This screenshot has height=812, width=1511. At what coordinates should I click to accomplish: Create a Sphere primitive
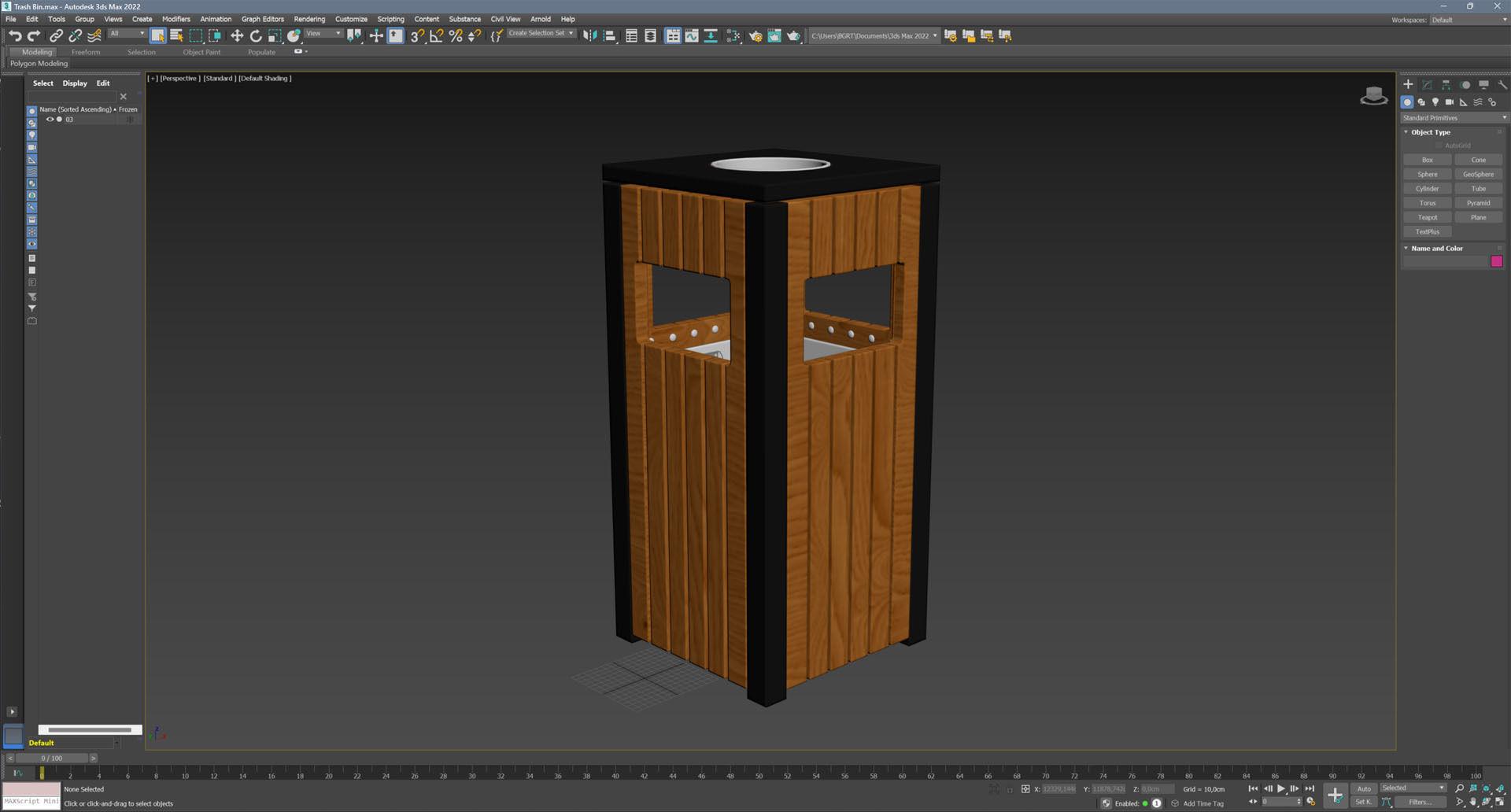1428,174
